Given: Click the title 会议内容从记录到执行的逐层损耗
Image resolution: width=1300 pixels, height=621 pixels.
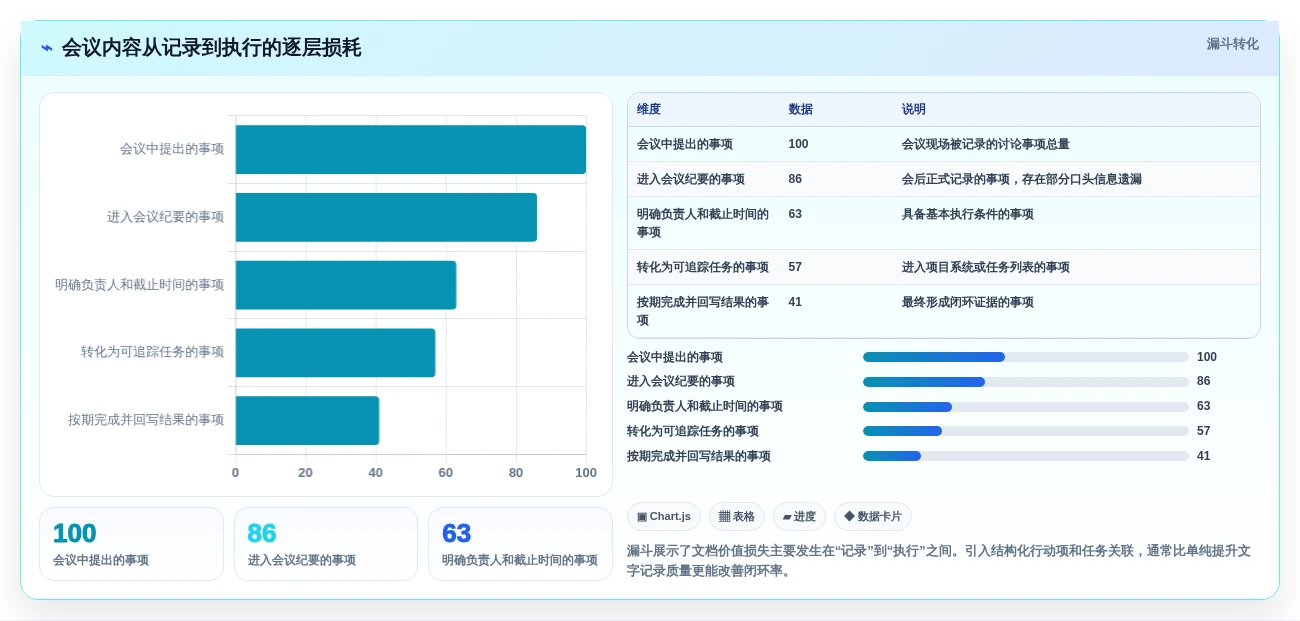Looking at the screenshot, I should pos(211,48).
